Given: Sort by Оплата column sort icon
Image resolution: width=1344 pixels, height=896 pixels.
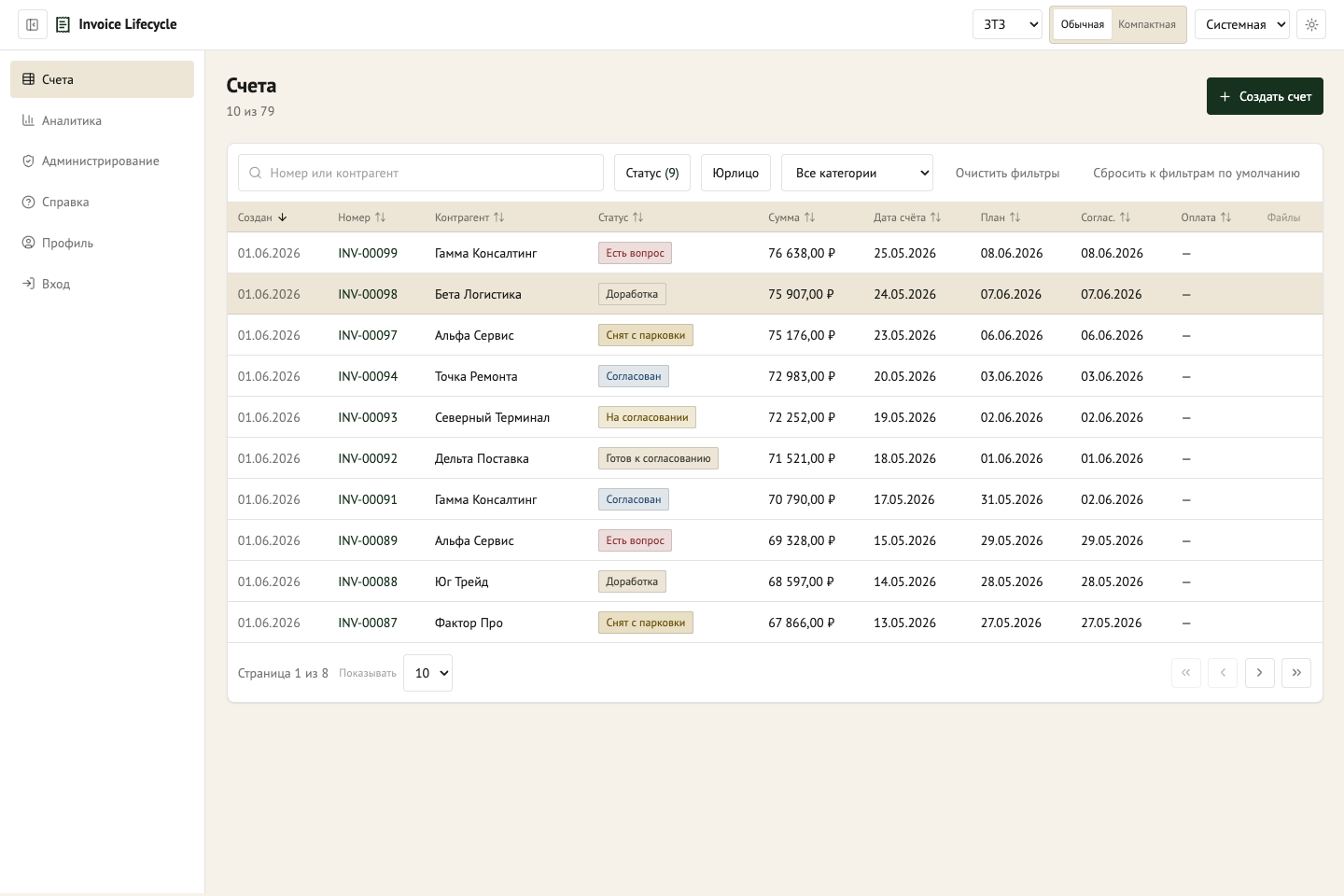Looking at the screenshot, I should click(x=1225, y=217).
